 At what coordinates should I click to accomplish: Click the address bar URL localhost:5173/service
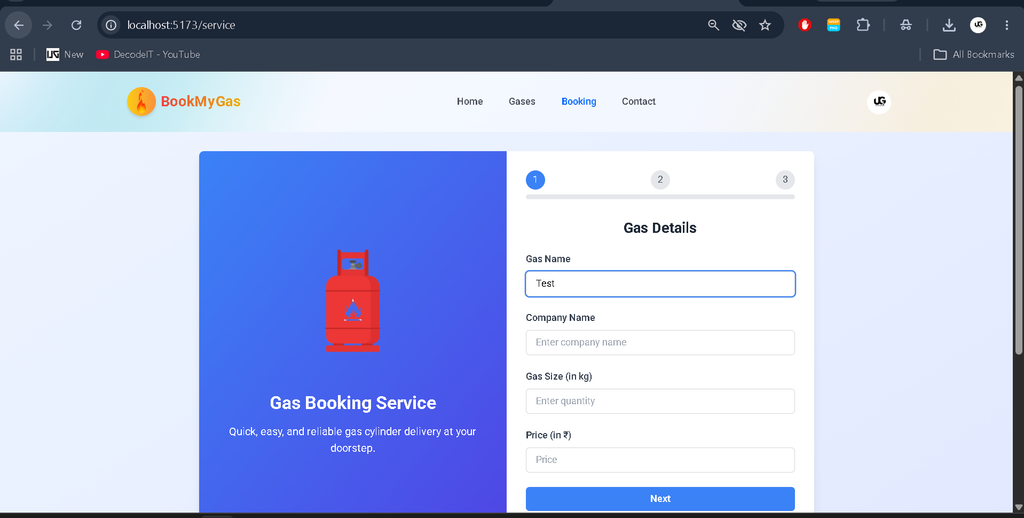(181, 25)
